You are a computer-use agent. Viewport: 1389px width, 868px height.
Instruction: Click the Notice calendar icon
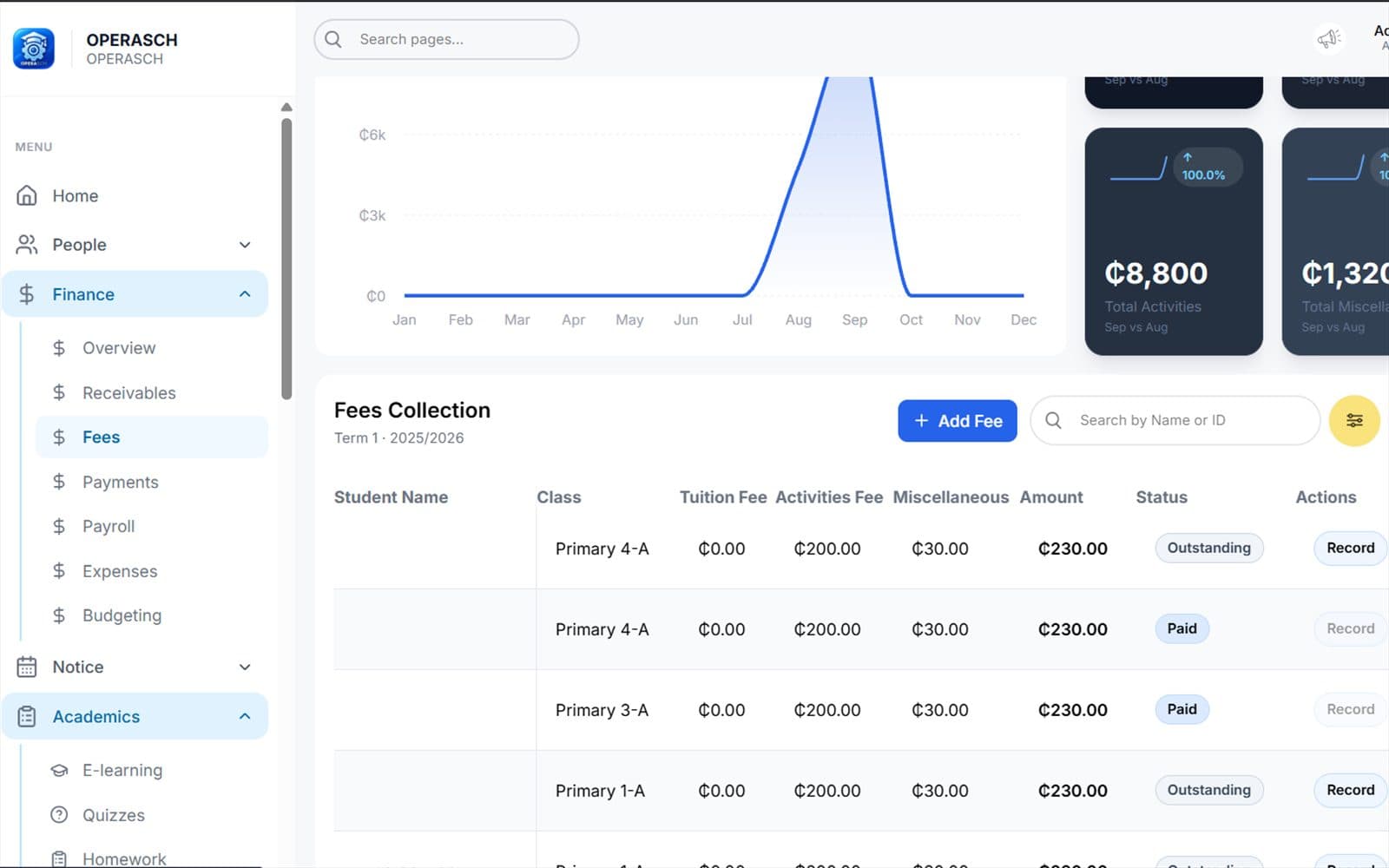(x=27, y=667)
